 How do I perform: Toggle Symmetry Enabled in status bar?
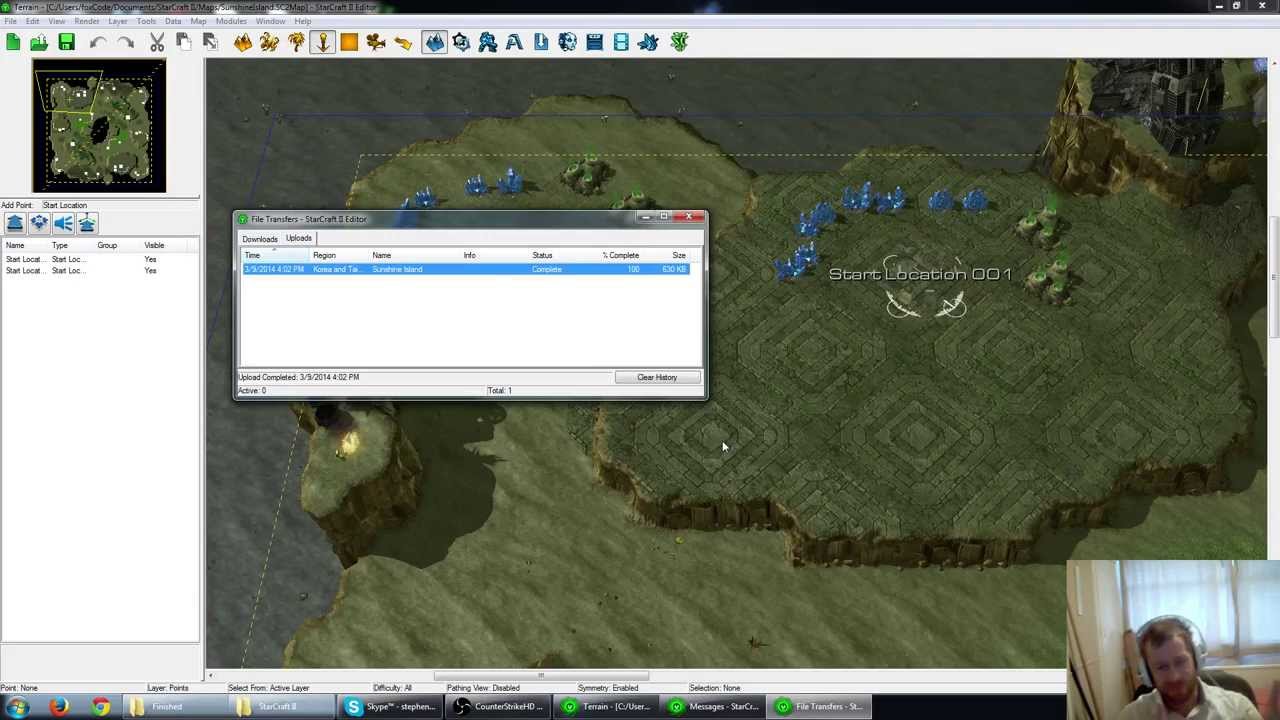tap(608, 688)
